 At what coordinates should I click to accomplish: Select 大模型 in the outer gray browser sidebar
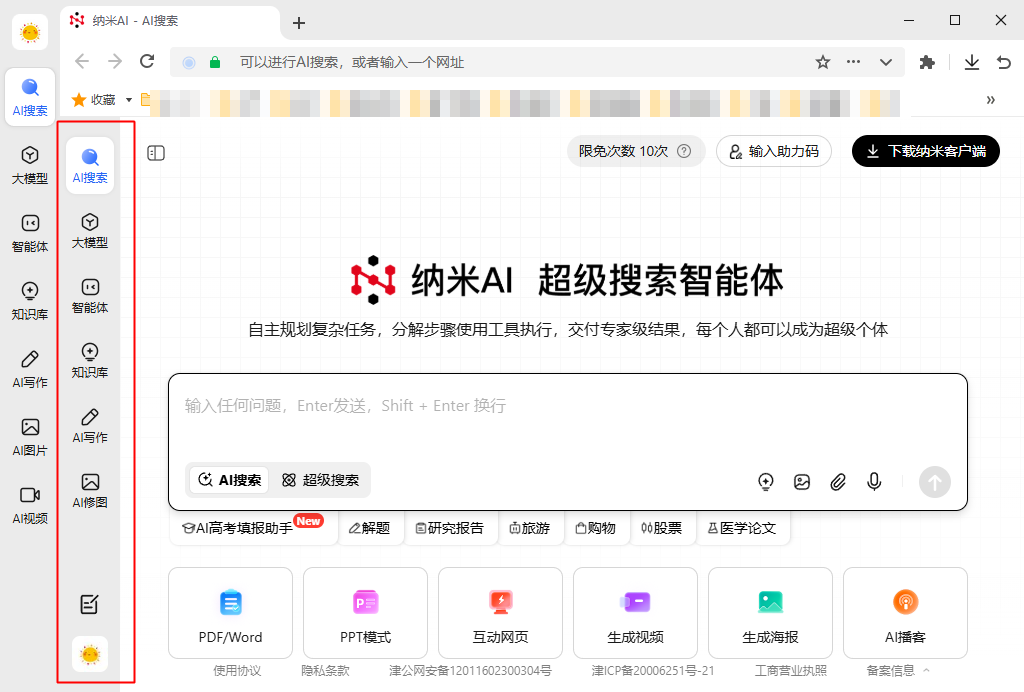[30, 165]
